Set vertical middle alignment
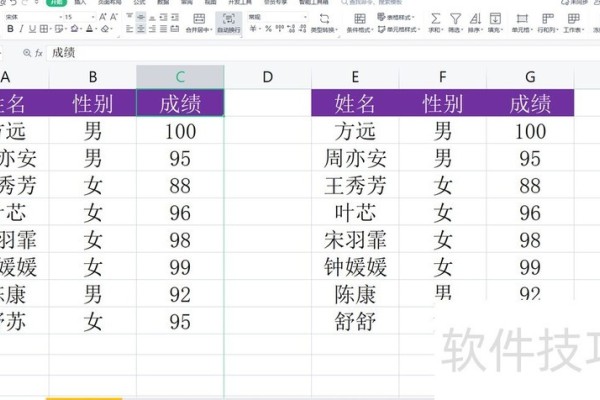The height and width of the screenshot is (400, 600). click(141, 17)
